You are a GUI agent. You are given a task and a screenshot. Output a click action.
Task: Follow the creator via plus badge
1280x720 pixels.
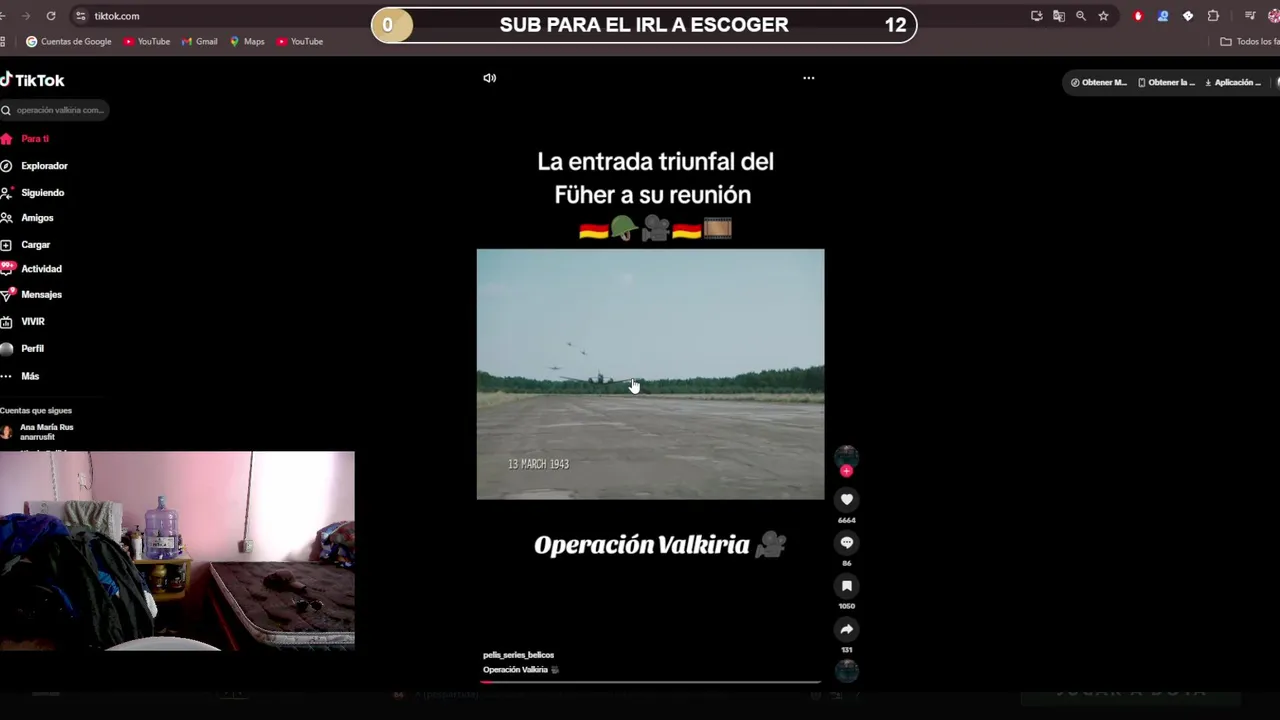click(846, 471)
